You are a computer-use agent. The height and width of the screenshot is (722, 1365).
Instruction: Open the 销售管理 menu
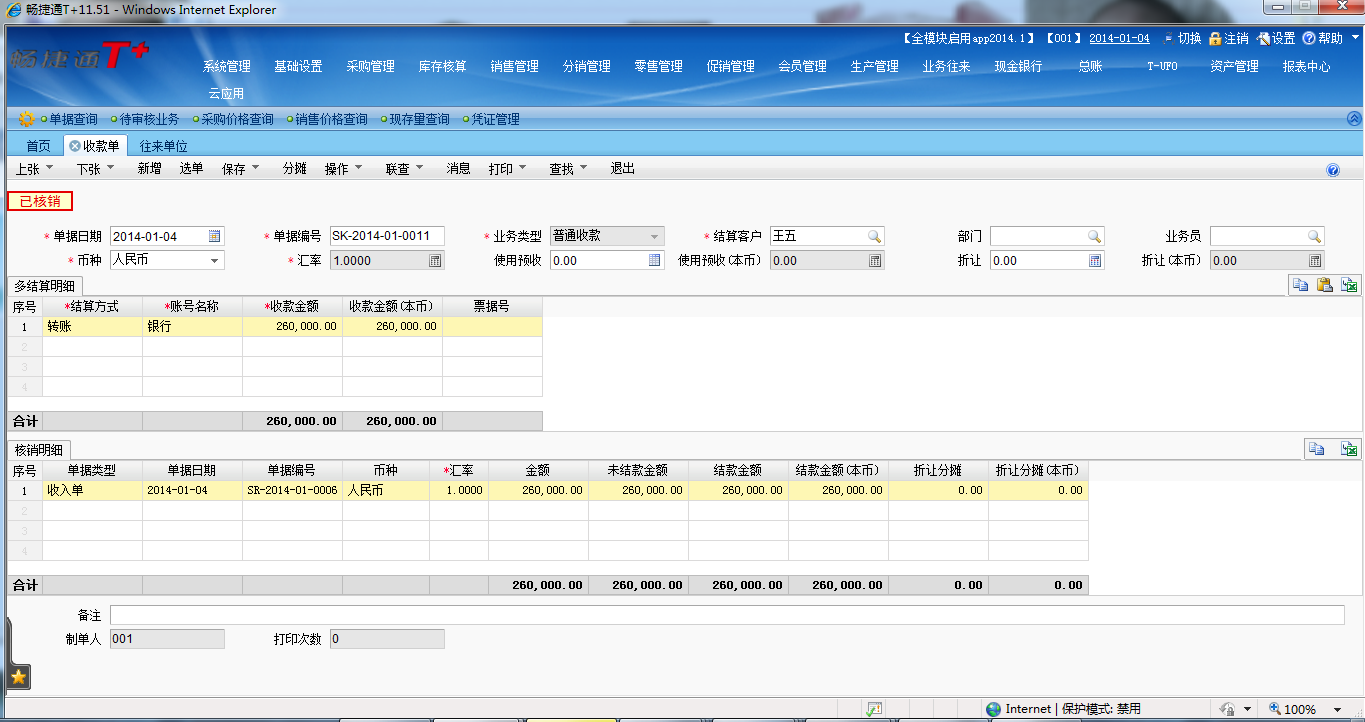[x=515, y=66]
